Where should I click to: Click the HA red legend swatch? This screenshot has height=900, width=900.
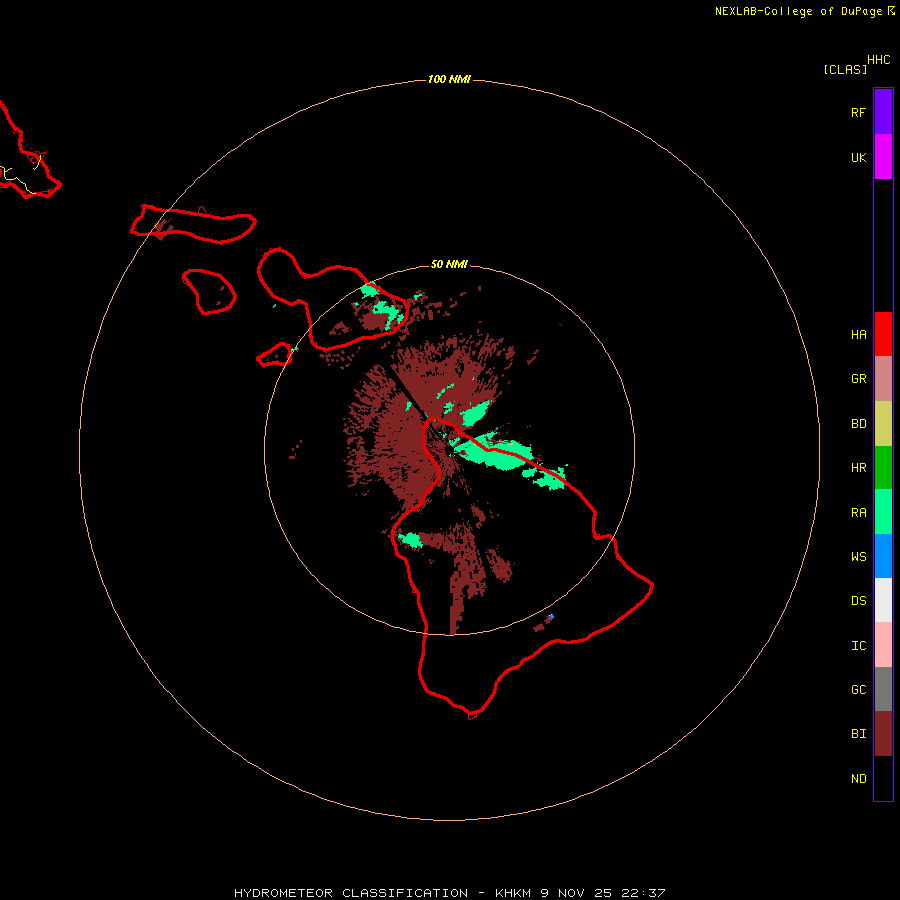coord(883,334)
